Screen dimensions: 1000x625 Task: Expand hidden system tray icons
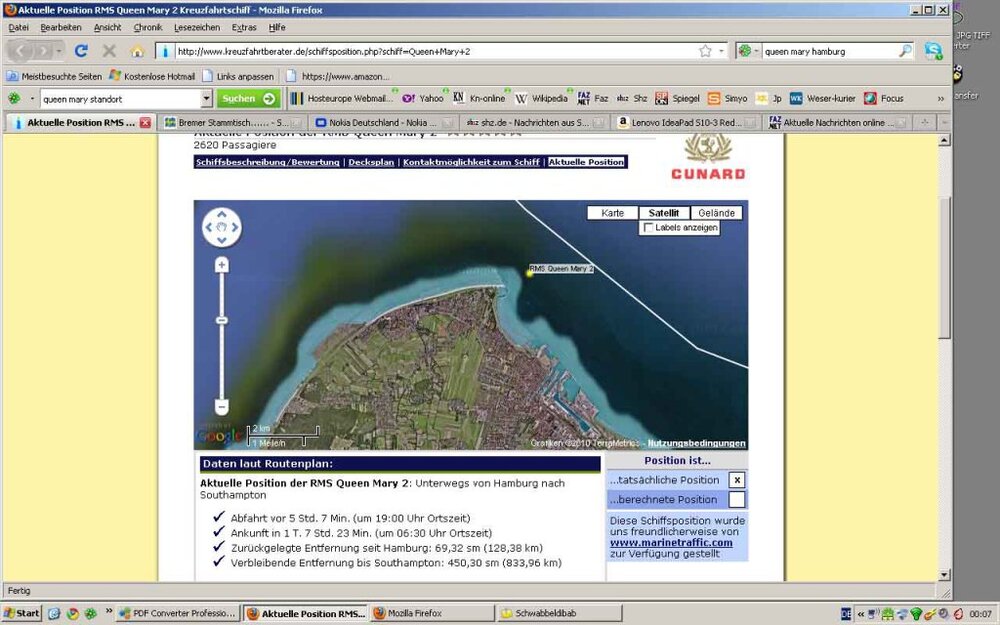[x=861, y=614]
